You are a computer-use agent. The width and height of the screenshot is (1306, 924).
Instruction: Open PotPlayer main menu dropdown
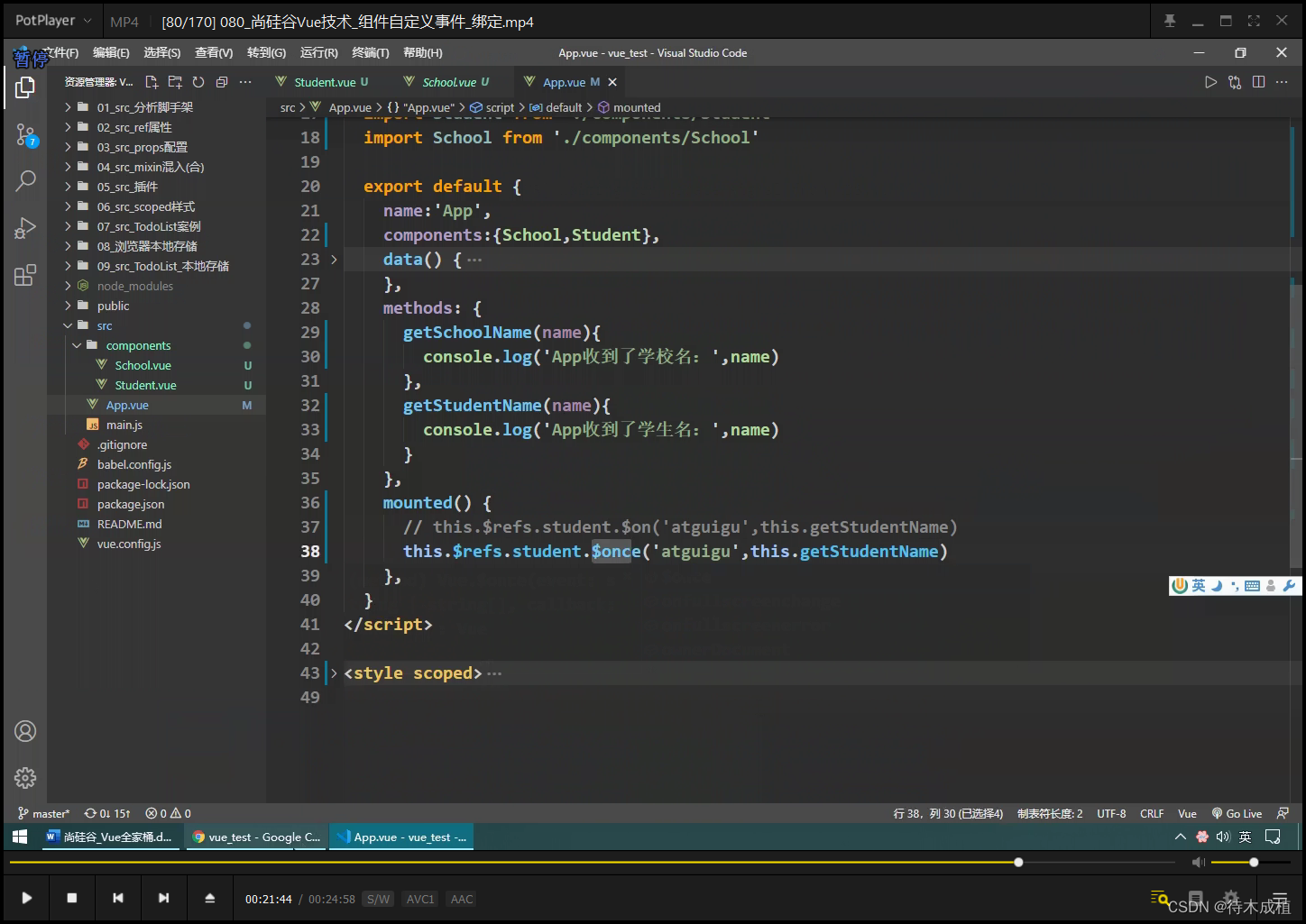pos(53,21)
